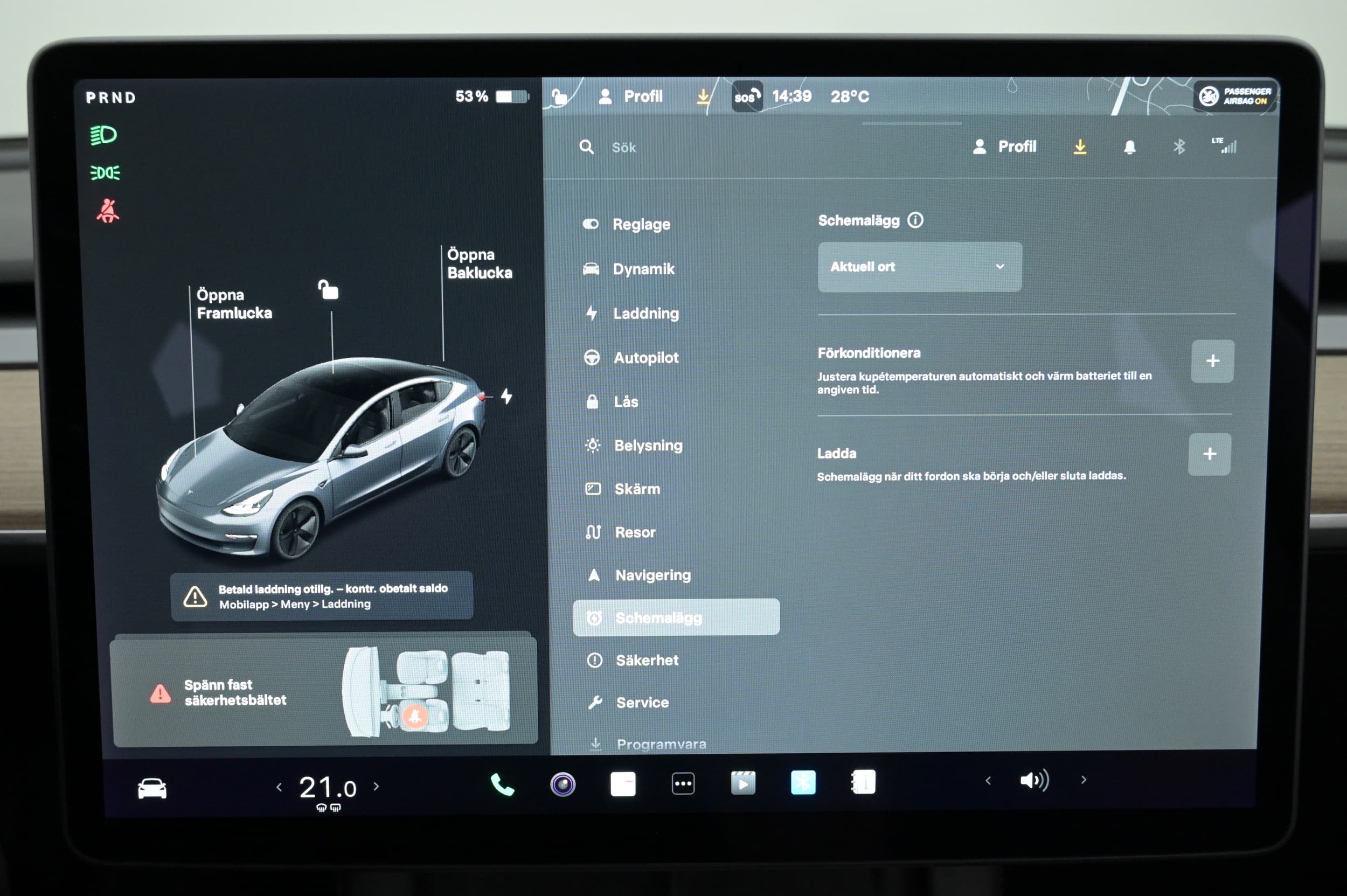1347x896 pixels.
Task: Tap the Betald laddning otillg. warning banner
Action: (x=322, y=596)
